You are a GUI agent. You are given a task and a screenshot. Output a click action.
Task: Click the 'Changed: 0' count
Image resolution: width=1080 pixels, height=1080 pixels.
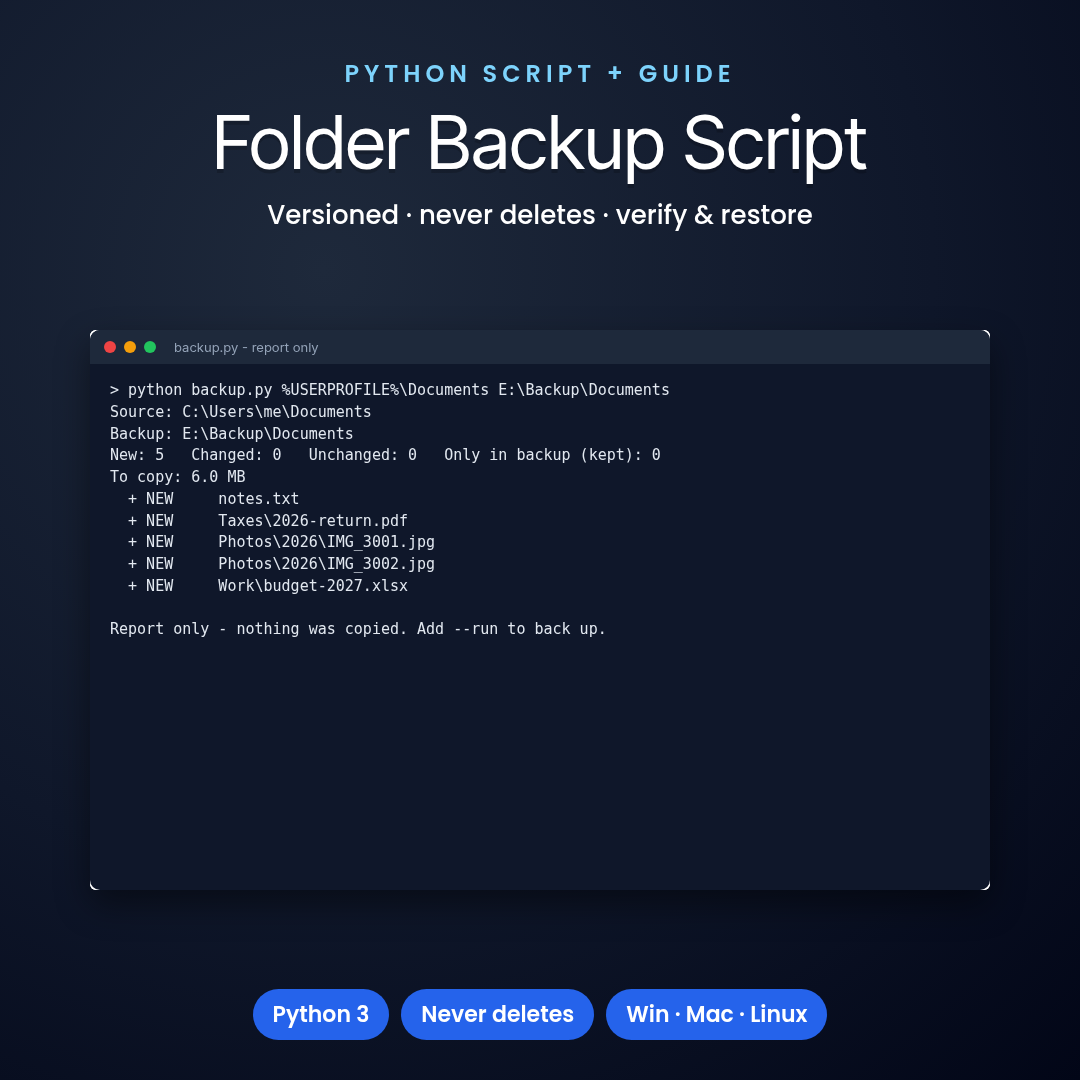click(x=236, y=455)
